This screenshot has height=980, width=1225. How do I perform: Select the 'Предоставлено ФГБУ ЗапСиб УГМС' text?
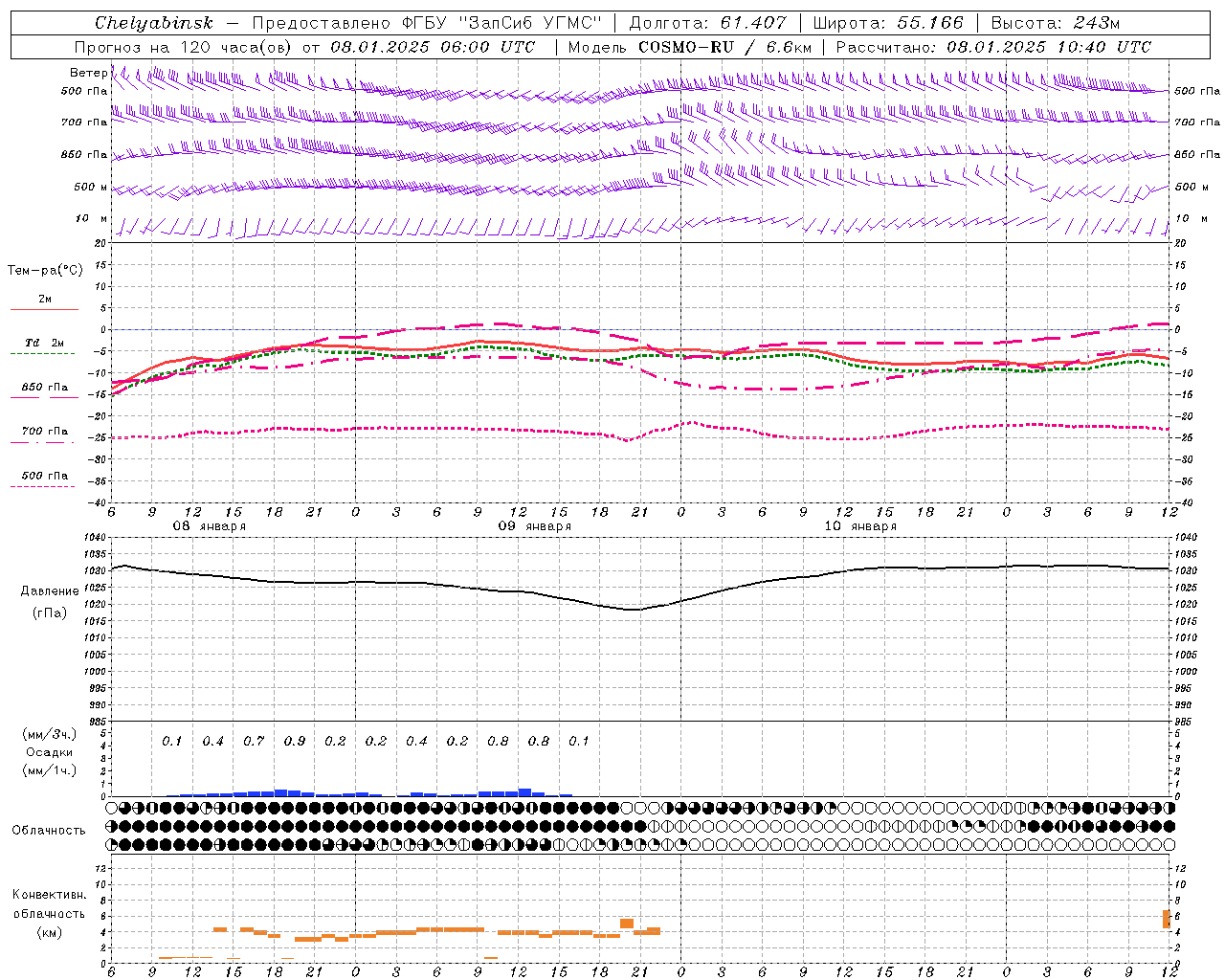(425, 23)
